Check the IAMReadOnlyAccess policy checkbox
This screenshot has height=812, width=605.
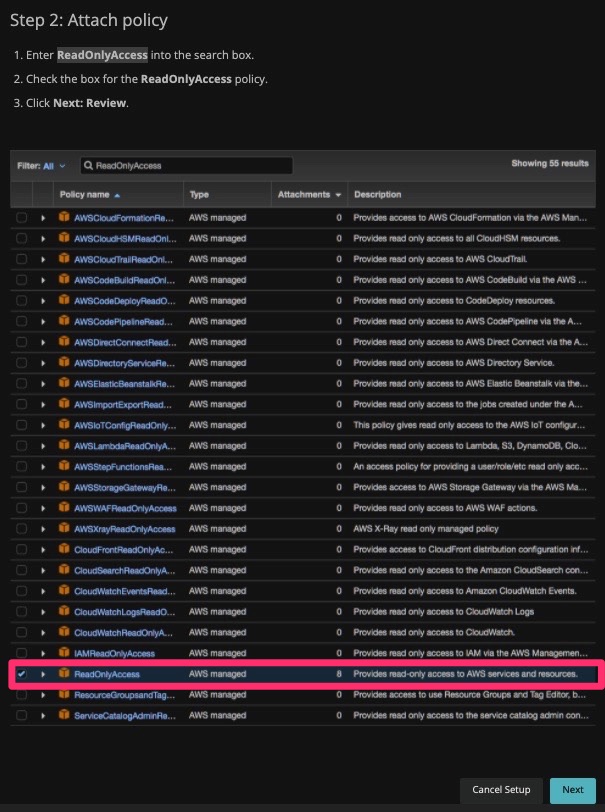coord(21,653)
